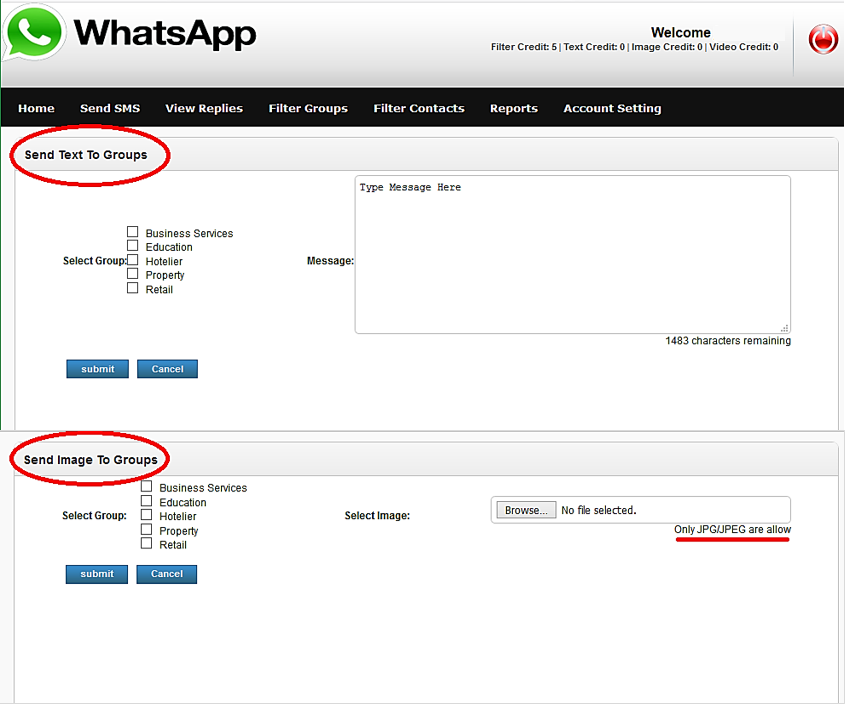Viewport: 846px width, 708px height.
Task: Cancel the Send Image To Groups form
Action: [167, 574]
